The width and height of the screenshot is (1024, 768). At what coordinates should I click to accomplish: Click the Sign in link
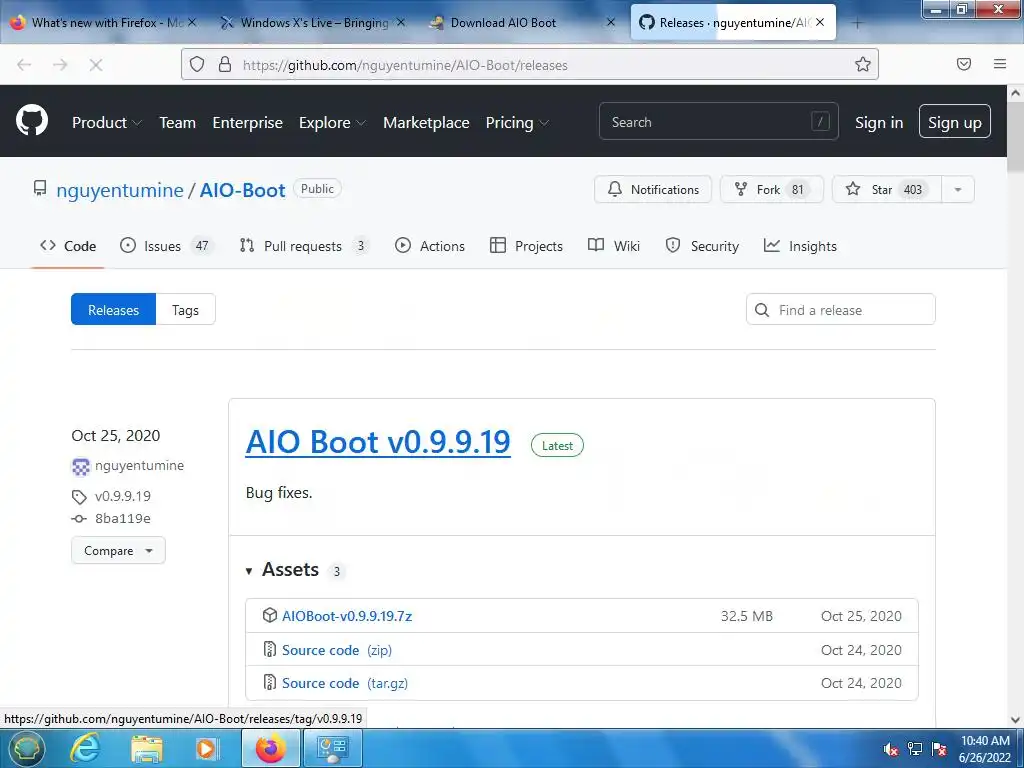[x=879, y=122]
